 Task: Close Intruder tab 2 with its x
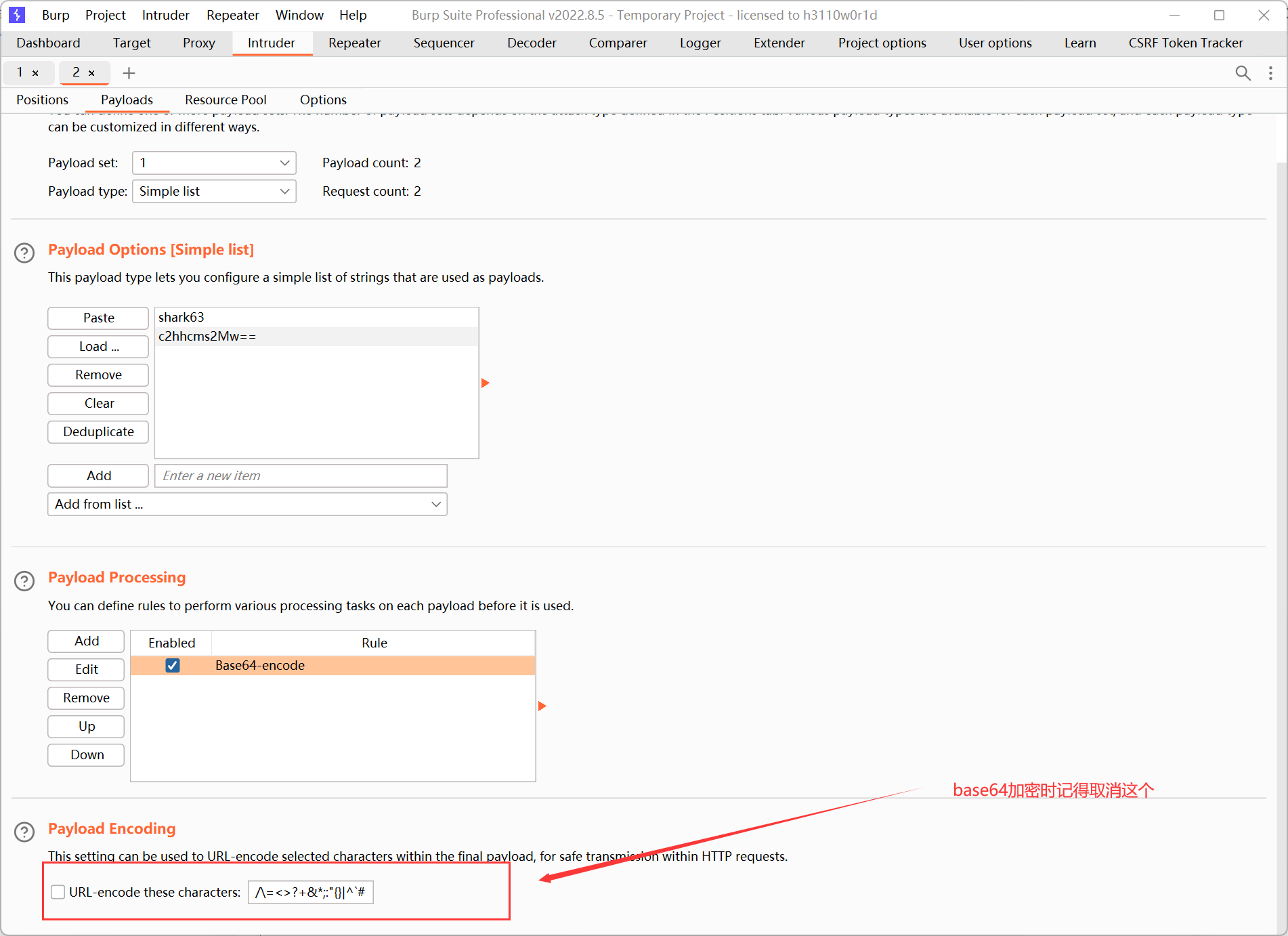pyautogui.click(x=91, y=73)
